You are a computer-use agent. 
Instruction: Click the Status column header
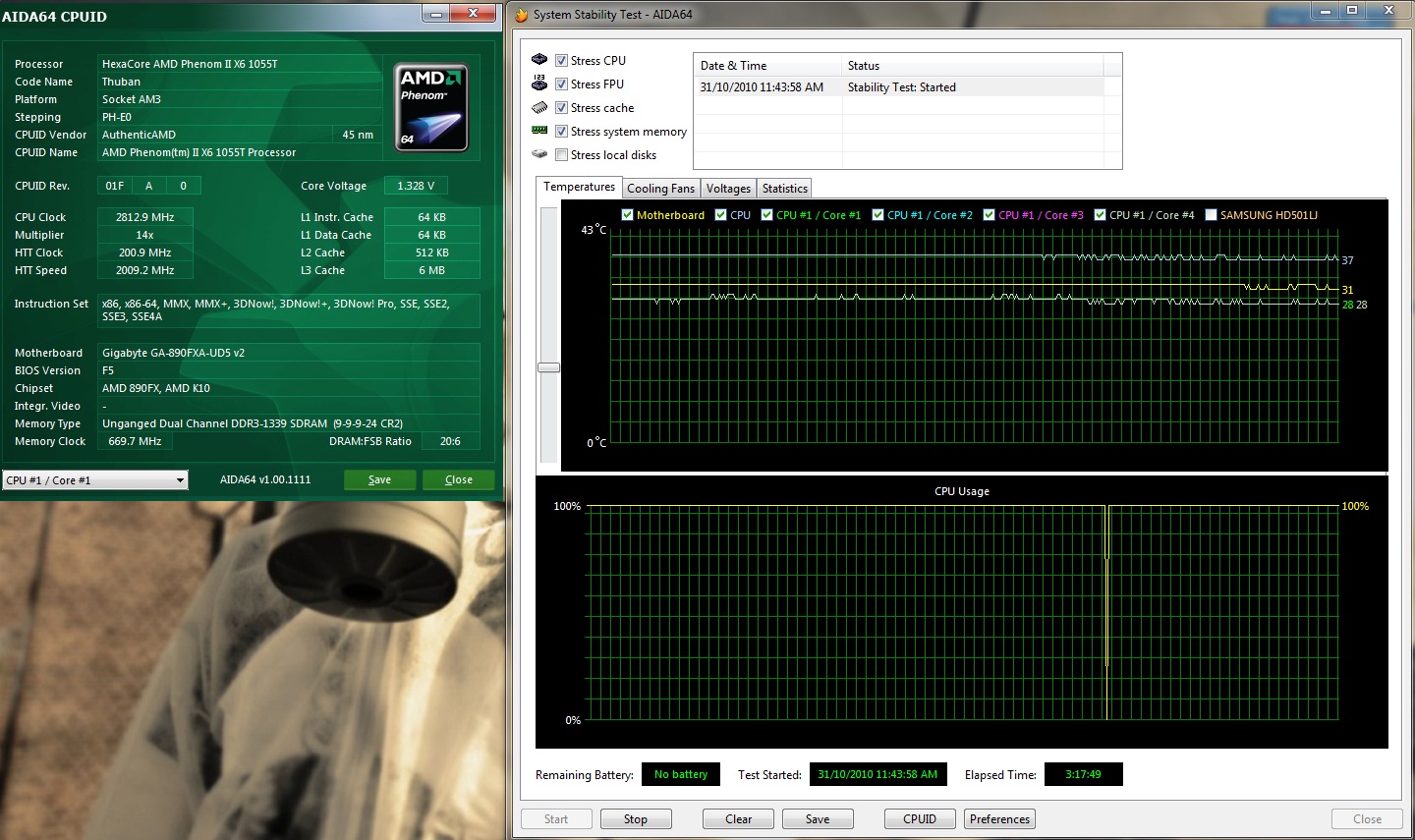pyautogui.click(x=973, y=66)
